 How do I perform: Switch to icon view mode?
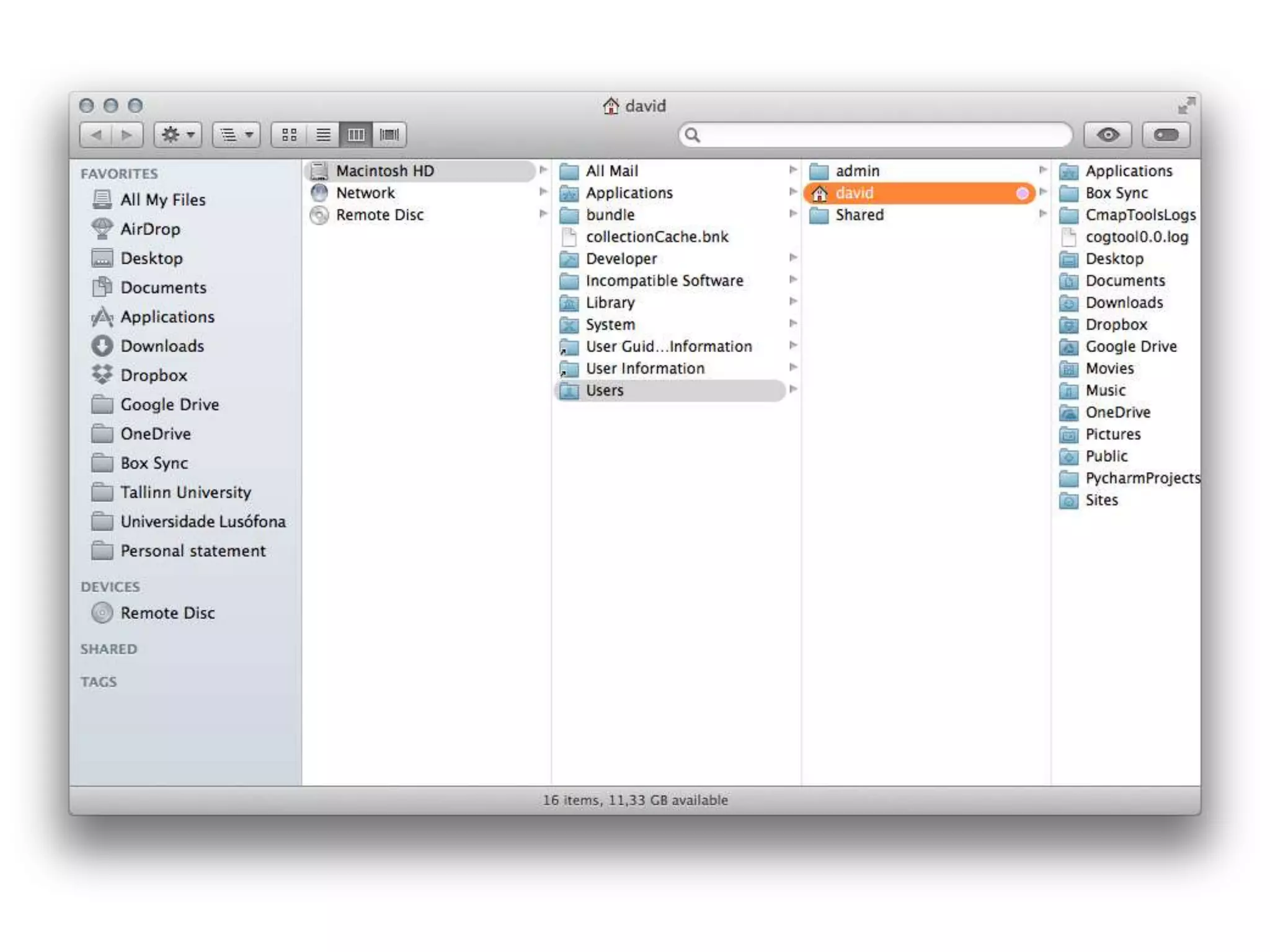click(x=289, y=134)
